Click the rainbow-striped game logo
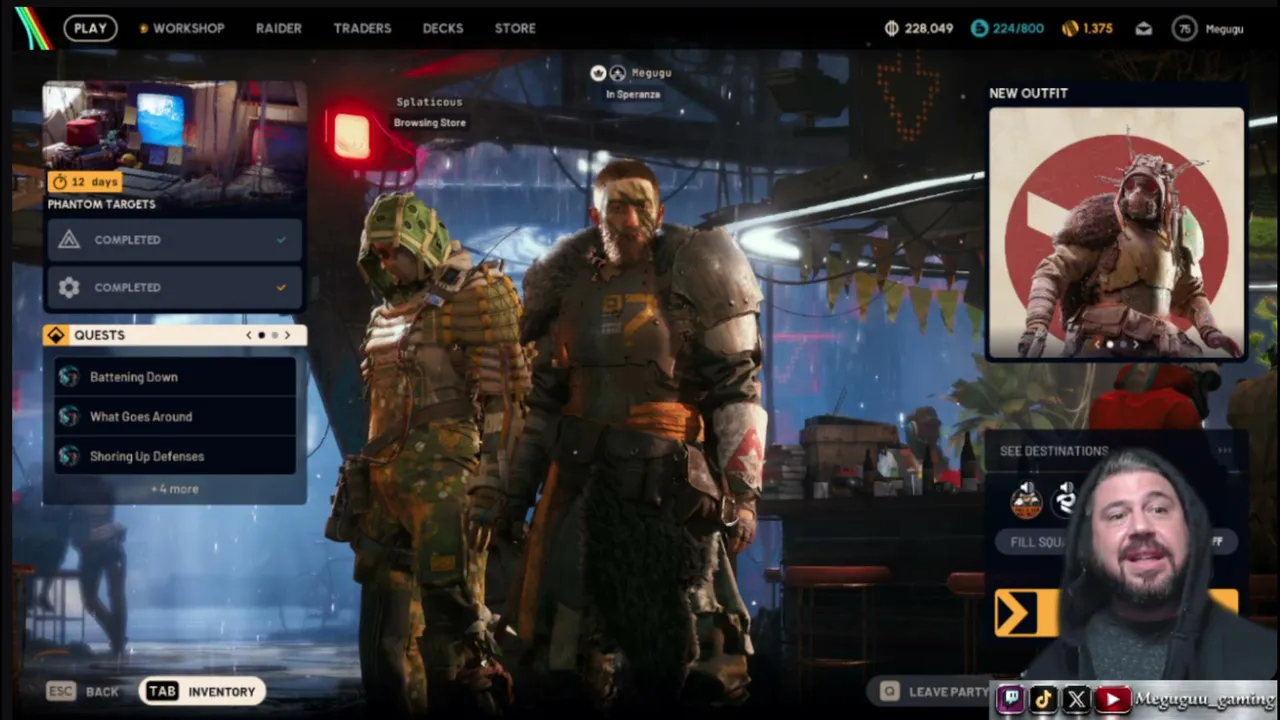Screen dimensions: 1280x720 click(x=33, y=28)
